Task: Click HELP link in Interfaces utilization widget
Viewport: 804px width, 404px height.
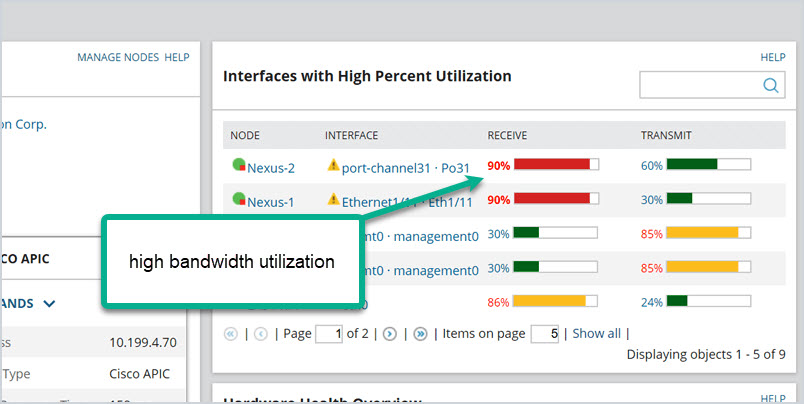Action: [773, 57]
